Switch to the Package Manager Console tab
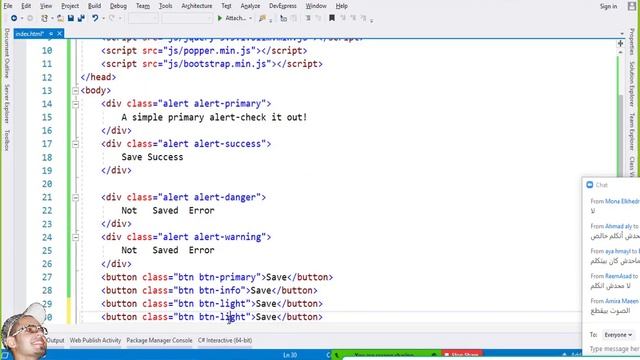The image size is (640, 360). [x=159, y=340]
